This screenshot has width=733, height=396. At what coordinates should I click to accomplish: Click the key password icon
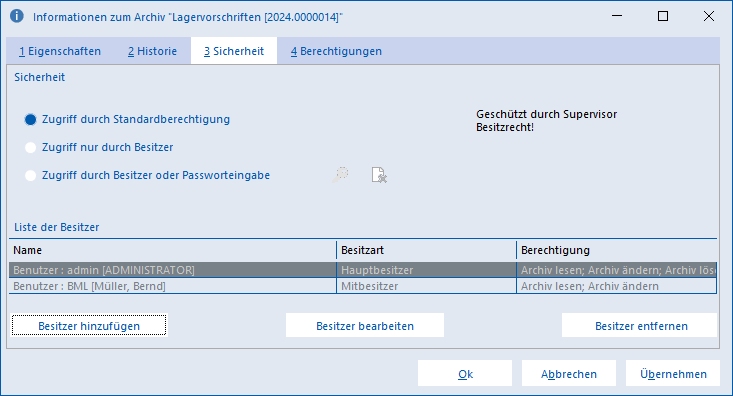(340, 175)
